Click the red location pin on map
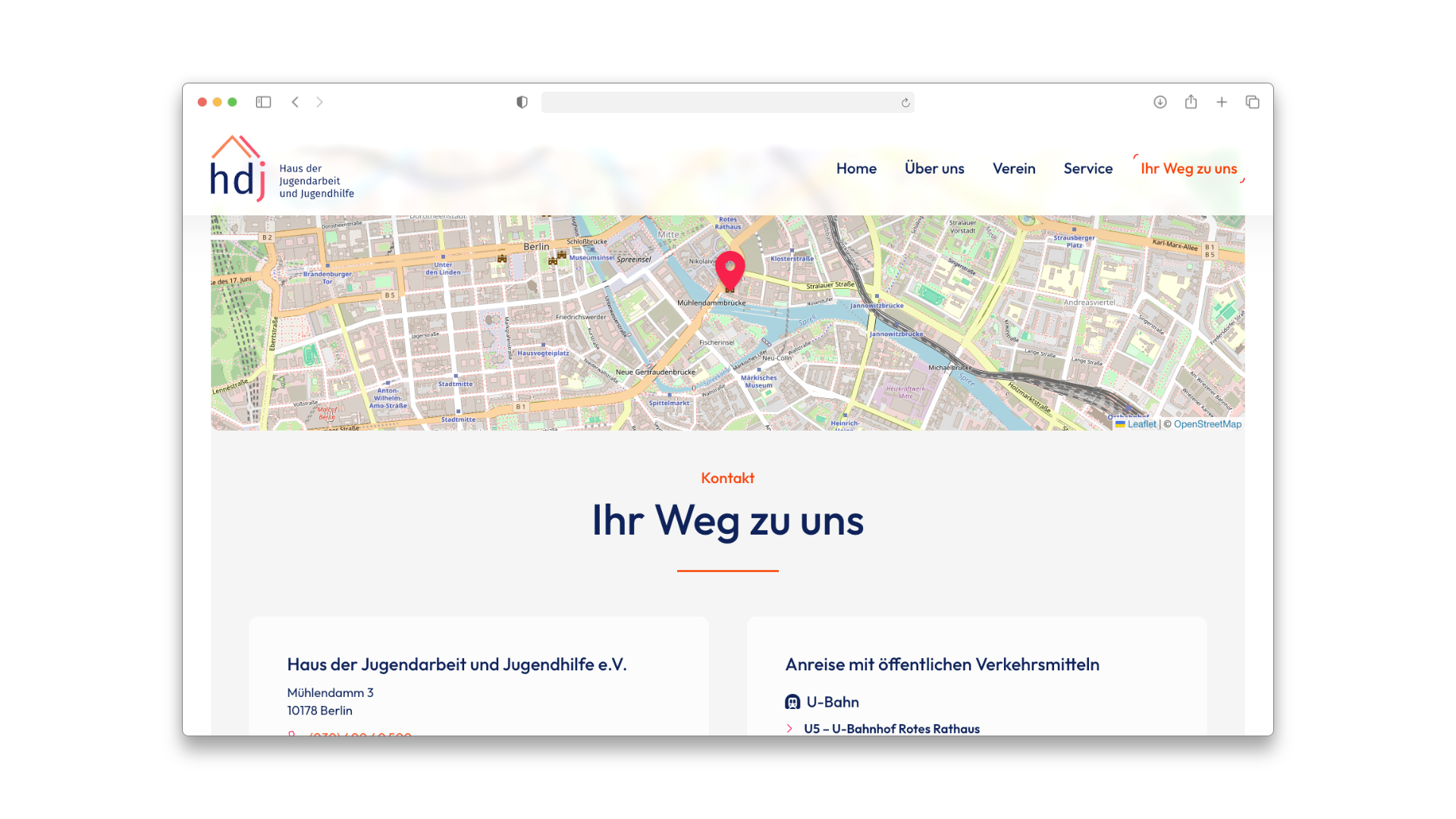The image size is (1456, 819). 730,269
